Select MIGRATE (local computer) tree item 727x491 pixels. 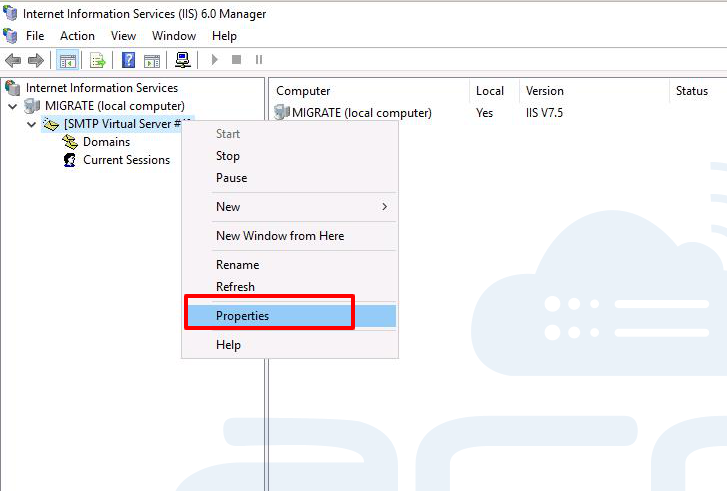click(x=115, y=106)
